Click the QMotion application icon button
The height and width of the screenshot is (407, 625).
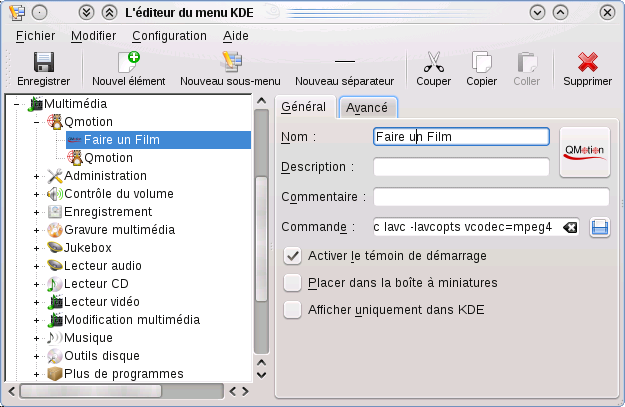click(584, 152)
